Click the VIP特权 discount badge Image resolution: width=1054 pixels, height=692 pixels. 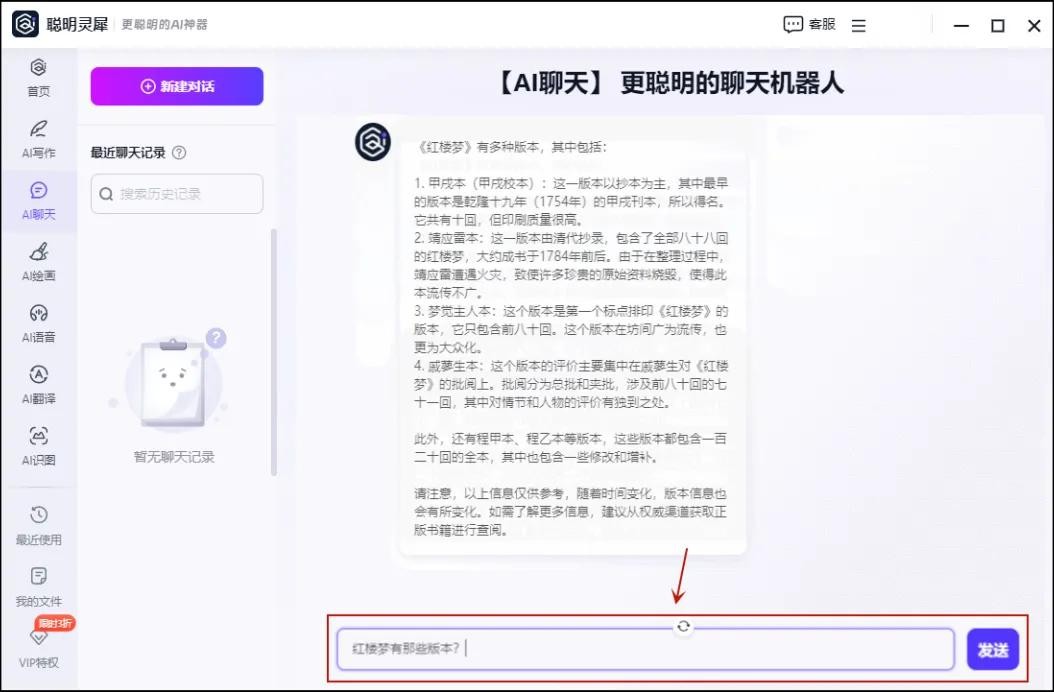point(56,623)
